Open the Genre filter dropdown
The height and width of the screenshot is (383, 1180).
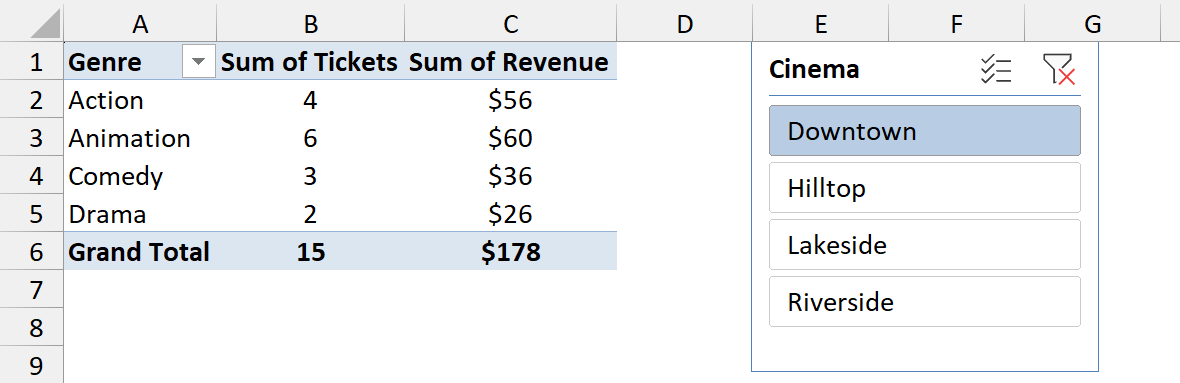(x=199, y=62)
